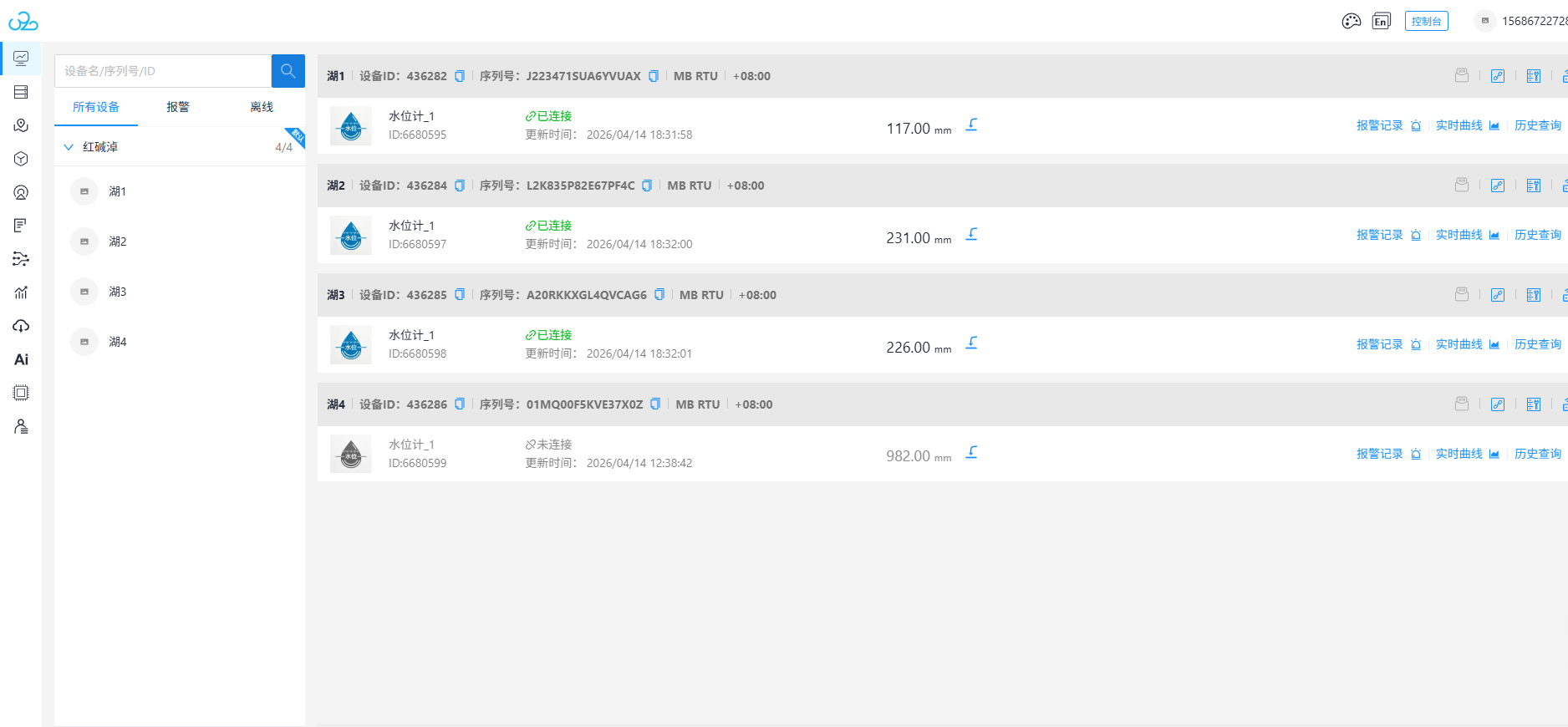This screenshot has height=727, width=1568.
Task: Open the map location sidebar icon
Action: (21, 125)
